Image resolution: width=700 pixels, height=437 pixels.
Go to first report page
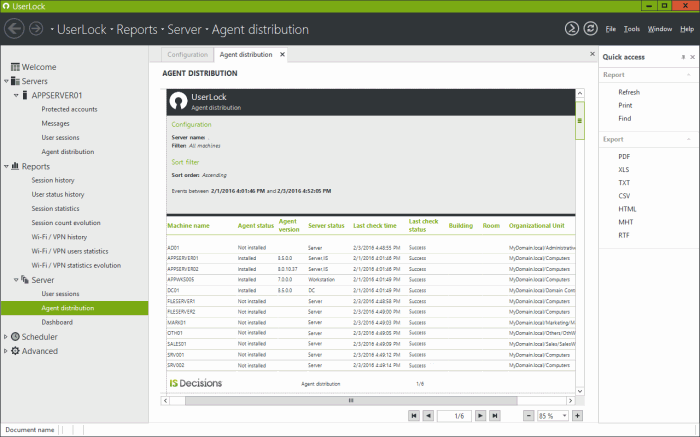(414, 416)
